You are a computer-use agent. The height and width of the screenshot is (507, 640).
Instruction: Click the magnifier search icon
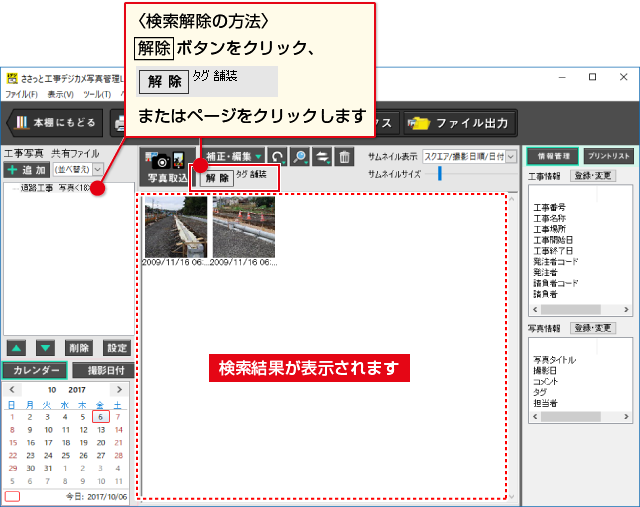click(x=300, y=157)
